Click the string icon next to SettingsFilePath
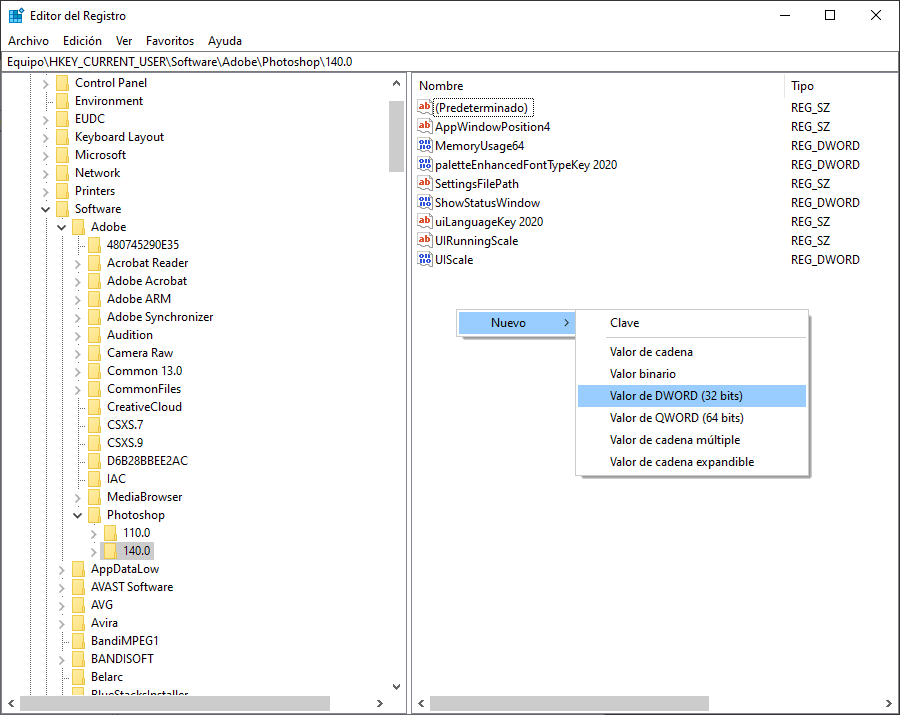 (425, 182)
